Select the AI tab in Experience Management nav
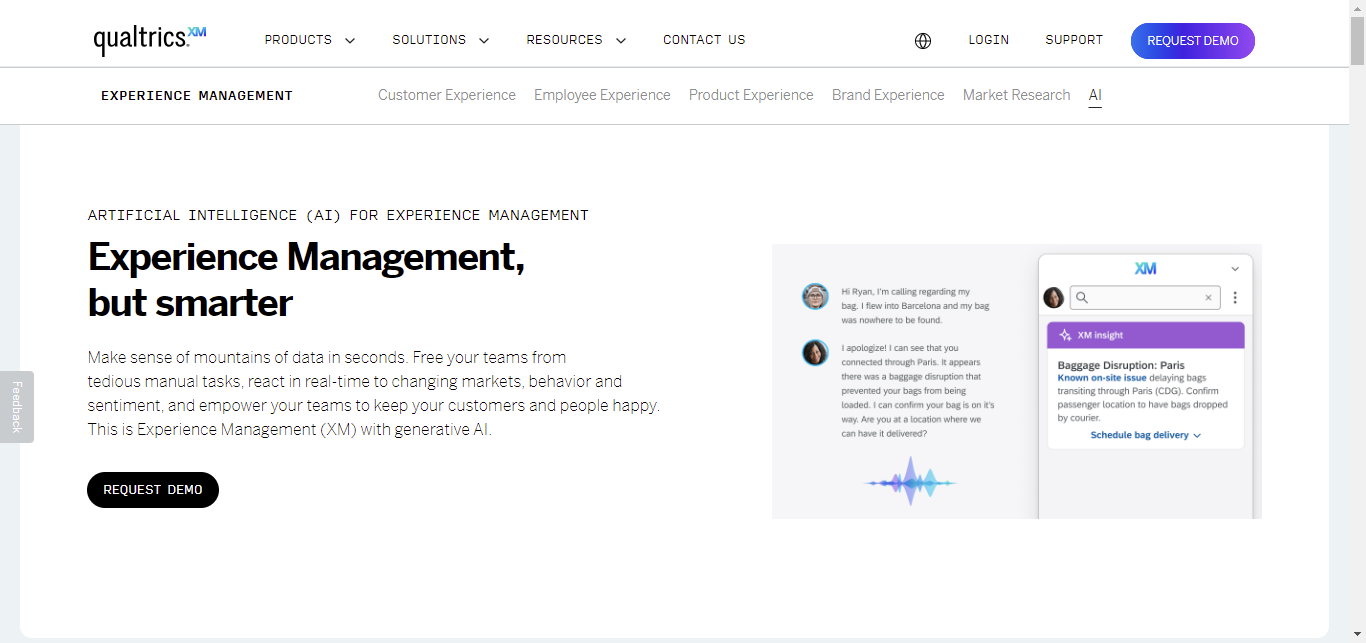Screen dimensions: 1366x643 point(1094,95)
